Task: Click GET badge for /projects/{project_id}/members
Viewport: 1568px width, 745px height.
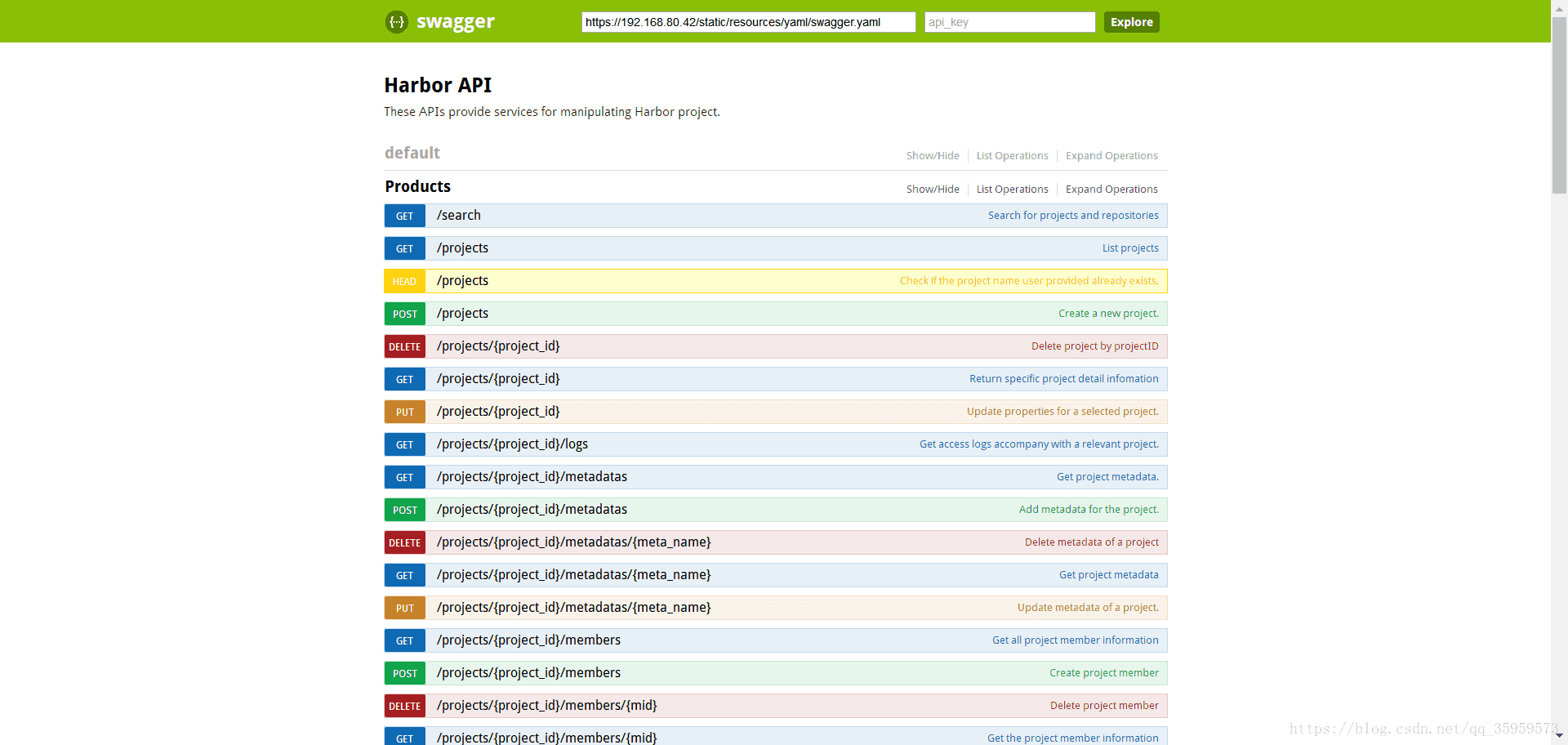Action: click(x=405, y=640)
